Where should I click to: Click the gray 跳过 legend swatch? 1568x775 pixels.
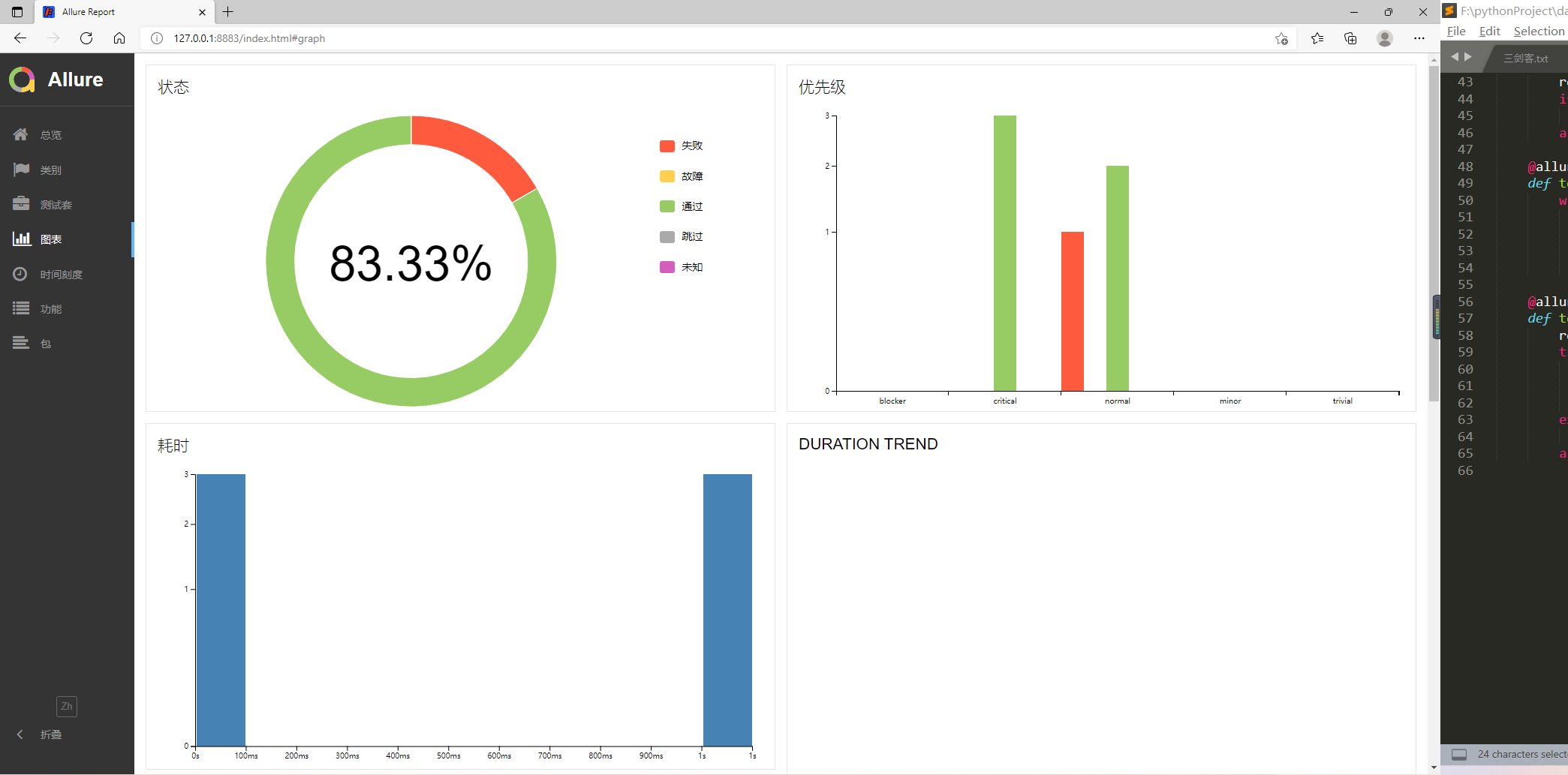(667, 236)
